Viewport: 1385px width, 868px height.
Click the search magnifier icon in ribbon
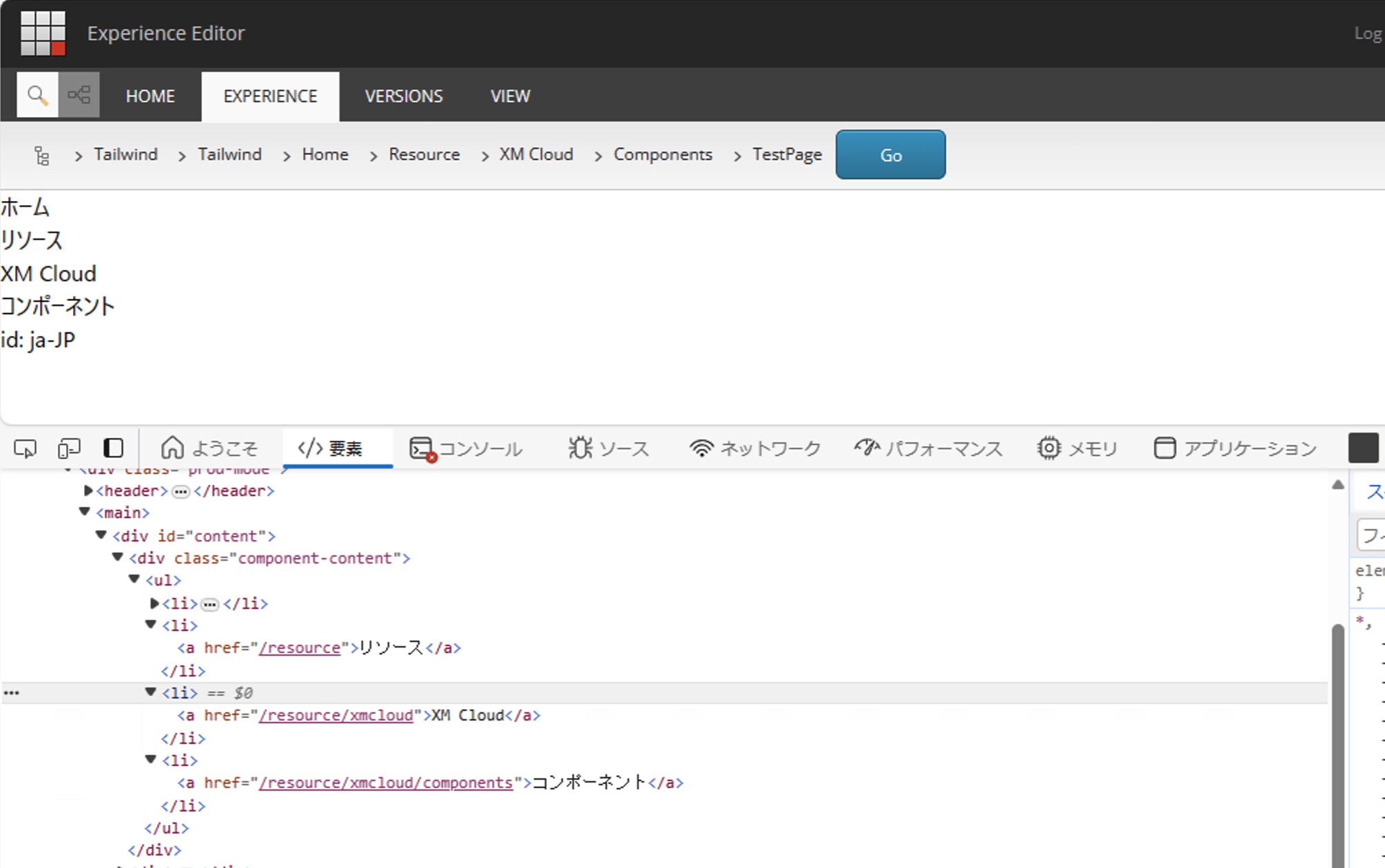[37, 95]
